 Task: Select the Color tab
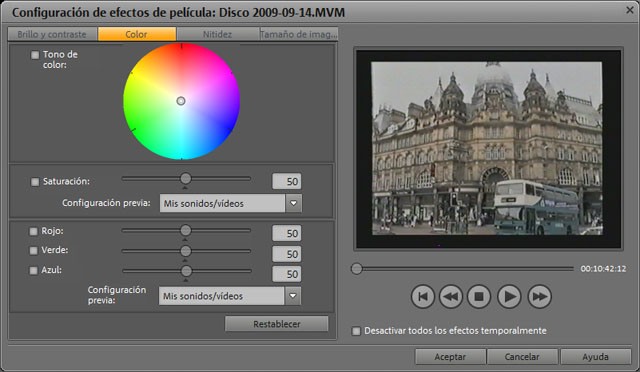click(x=137, y=34)
